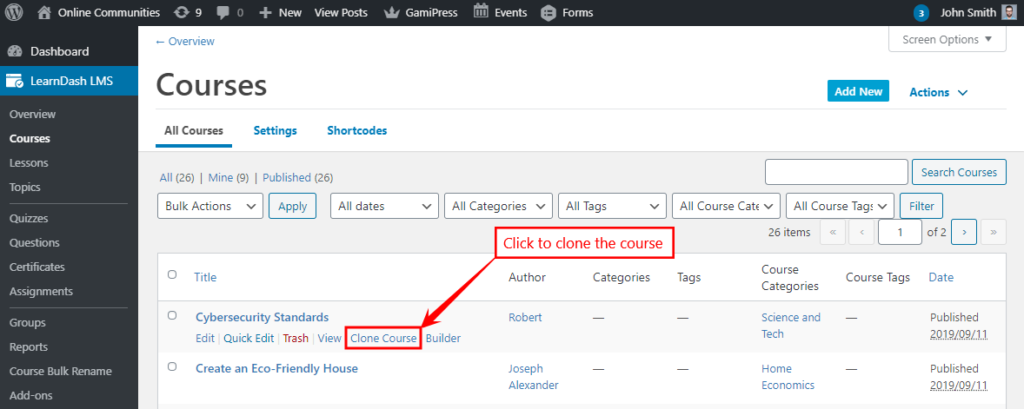Screen dimensions: 1024x409
Task: Click Quick Edit under Cybersecurity Standards
Action: 249,338
